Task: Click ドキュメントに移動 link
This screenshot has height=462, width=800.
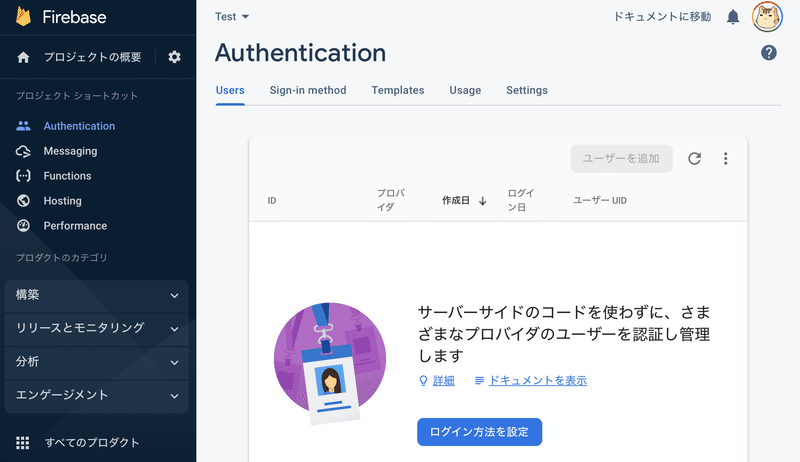Action: [662, 17]
